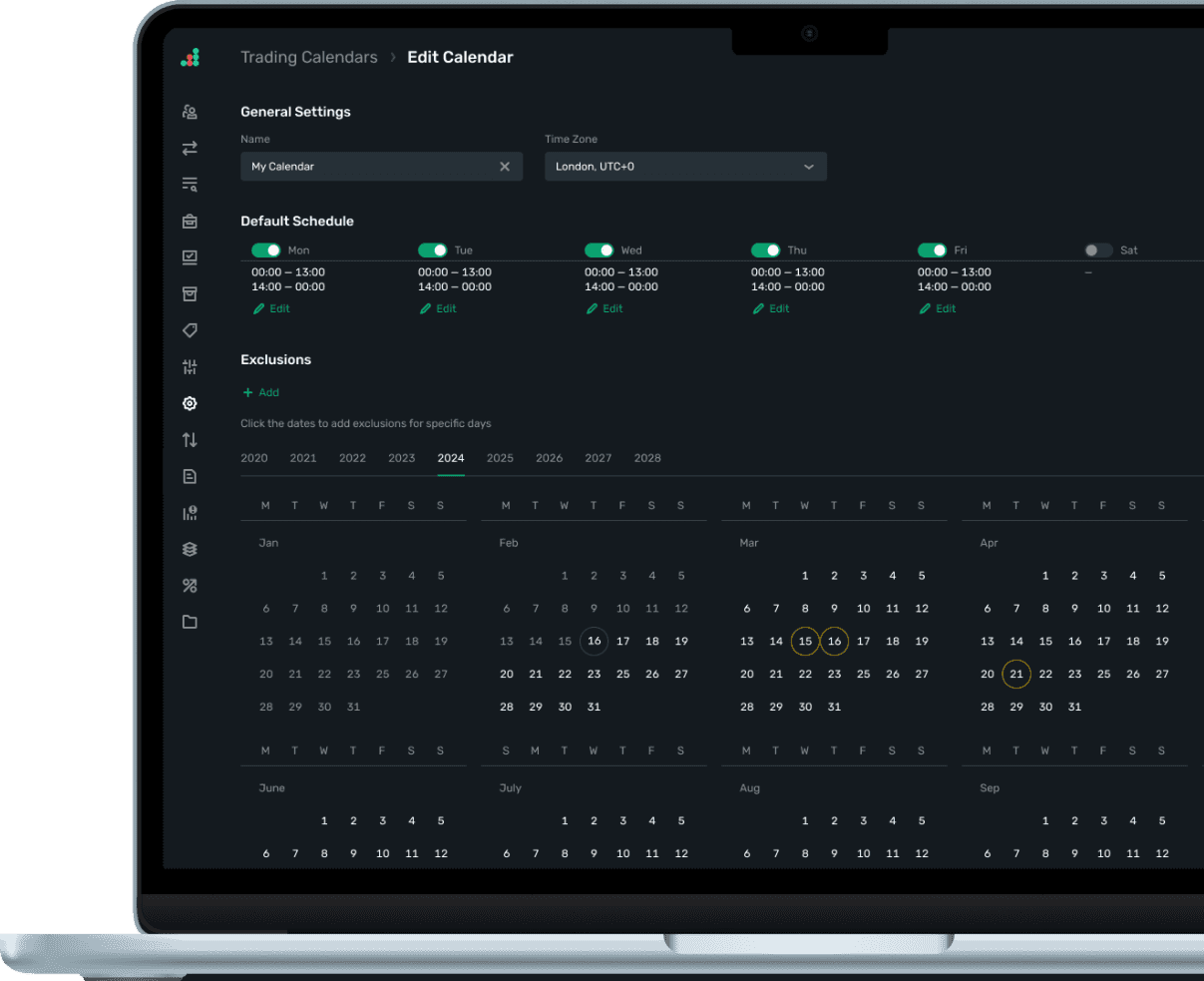Click Friday's 14:00 – 00:00 time range
The width and height of the screenshot is (1204, 981).
point(955,287)
